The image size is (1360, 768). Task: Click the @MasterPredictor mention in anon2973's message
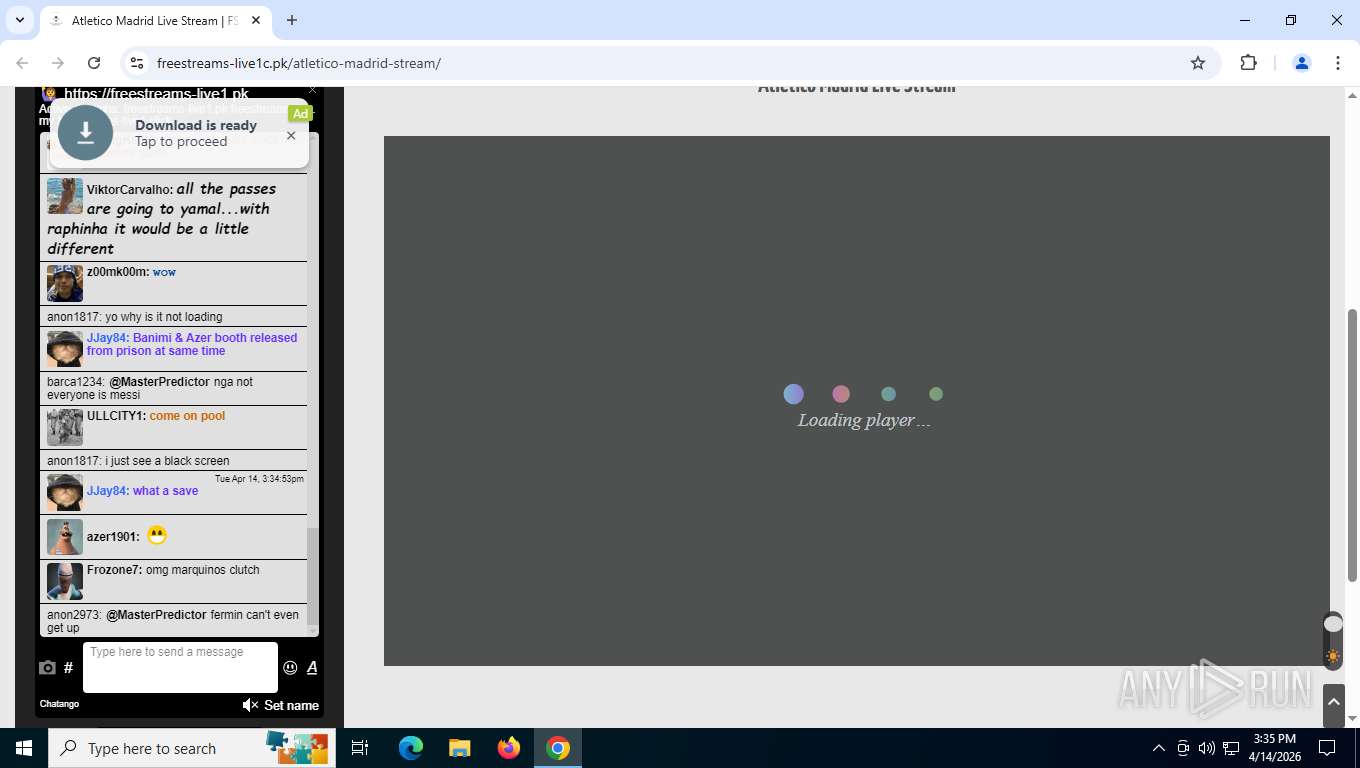(156, 615)
